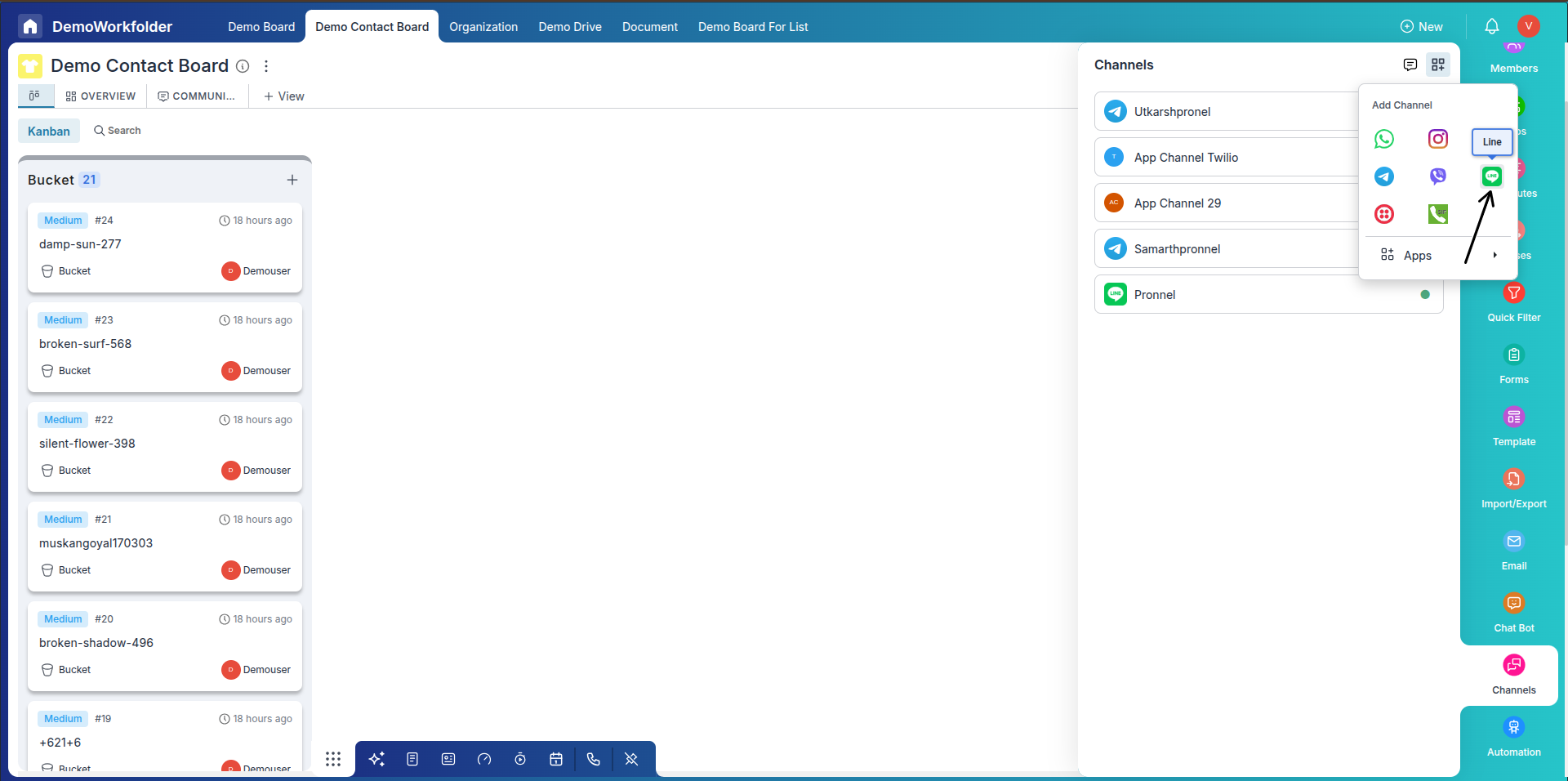This screenshot has height=781, width=1568.
Task: Open Quick Filter in the sidebar
Action: coord(1514,301)
